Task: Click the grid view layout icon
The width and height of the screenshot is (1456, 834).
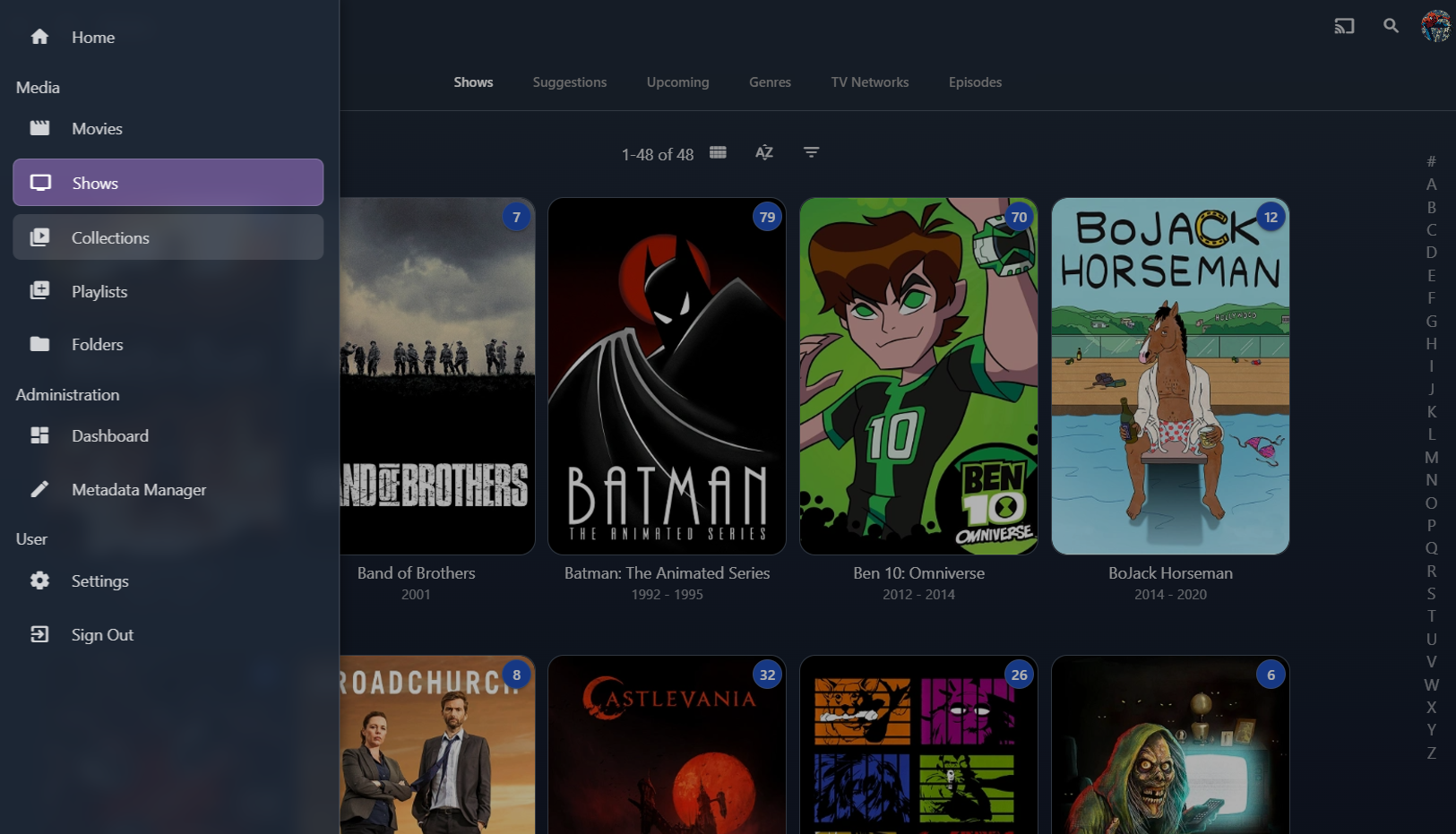Action: (x=718, y=152)
